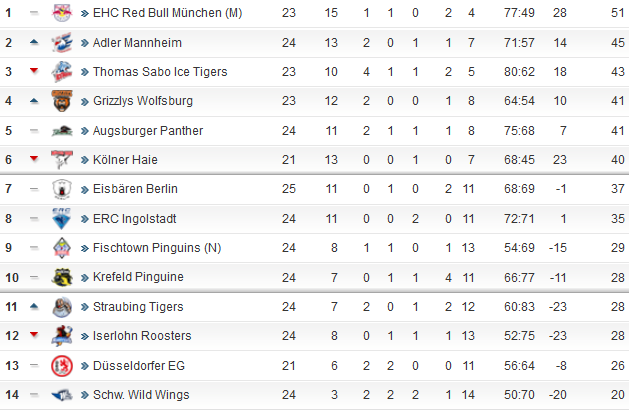Screen dimensions: 629x411
Task: Open the Augsburger Panther team link
Action: [148, 131]
